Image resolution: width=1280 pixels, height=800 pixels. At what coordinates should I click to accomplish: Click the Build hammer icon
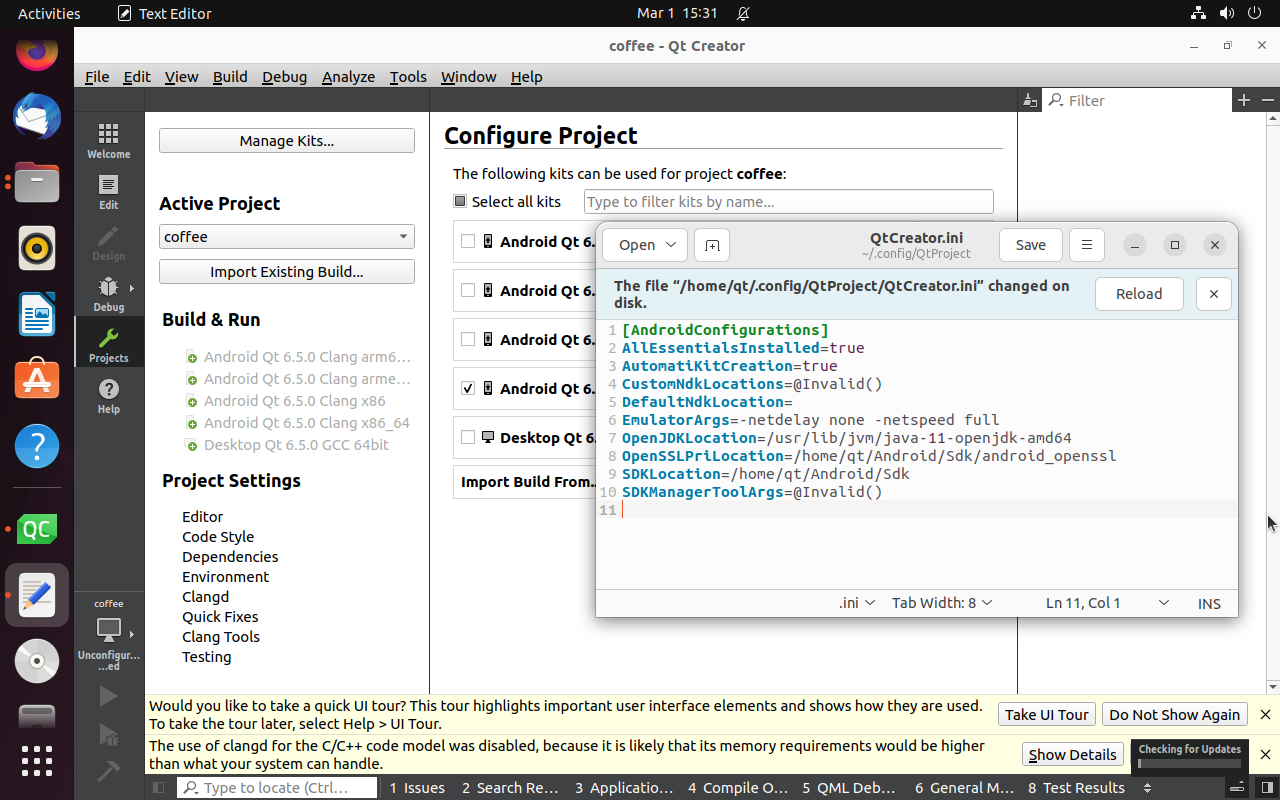click(x=108, y=772)
